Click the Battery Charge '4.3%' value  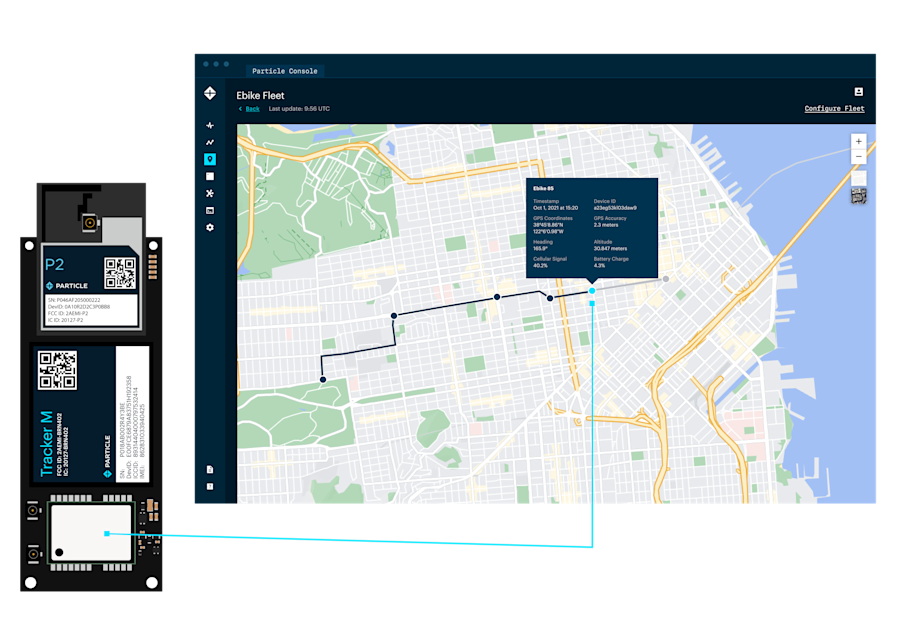(x=599, y=266)
